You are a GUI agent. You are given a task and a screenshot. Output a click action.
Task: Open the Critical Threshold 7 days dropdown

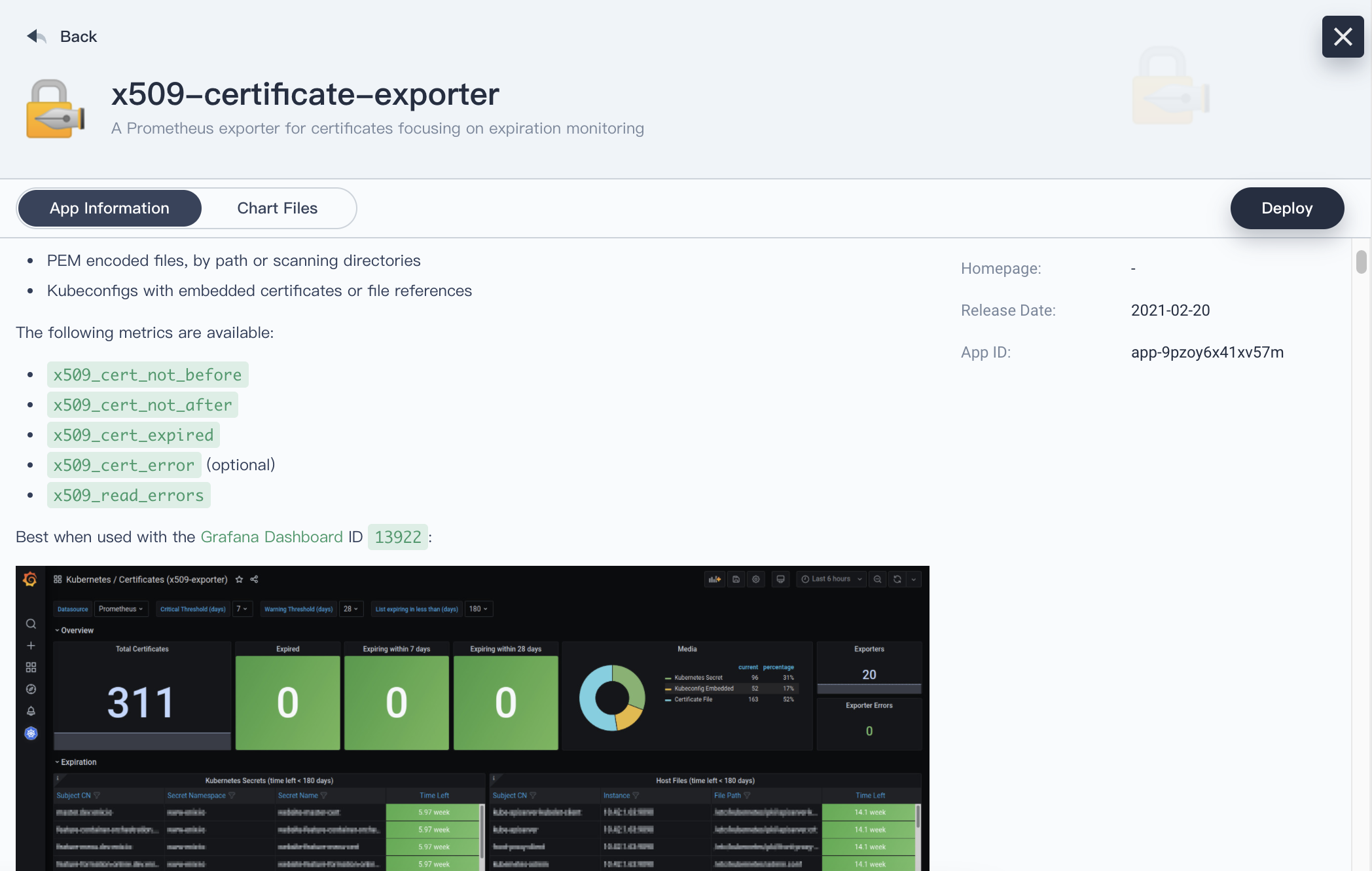242,609
